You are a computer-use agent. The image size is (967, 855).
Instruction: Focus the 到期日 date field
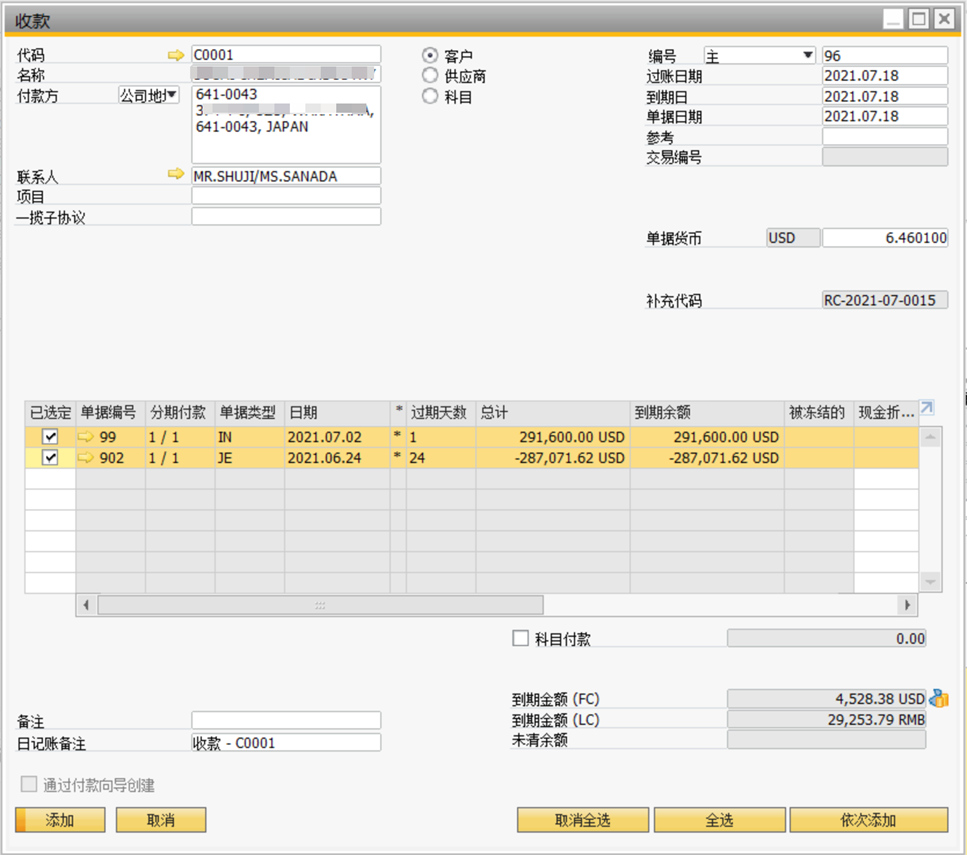click(x=885, y=96)
